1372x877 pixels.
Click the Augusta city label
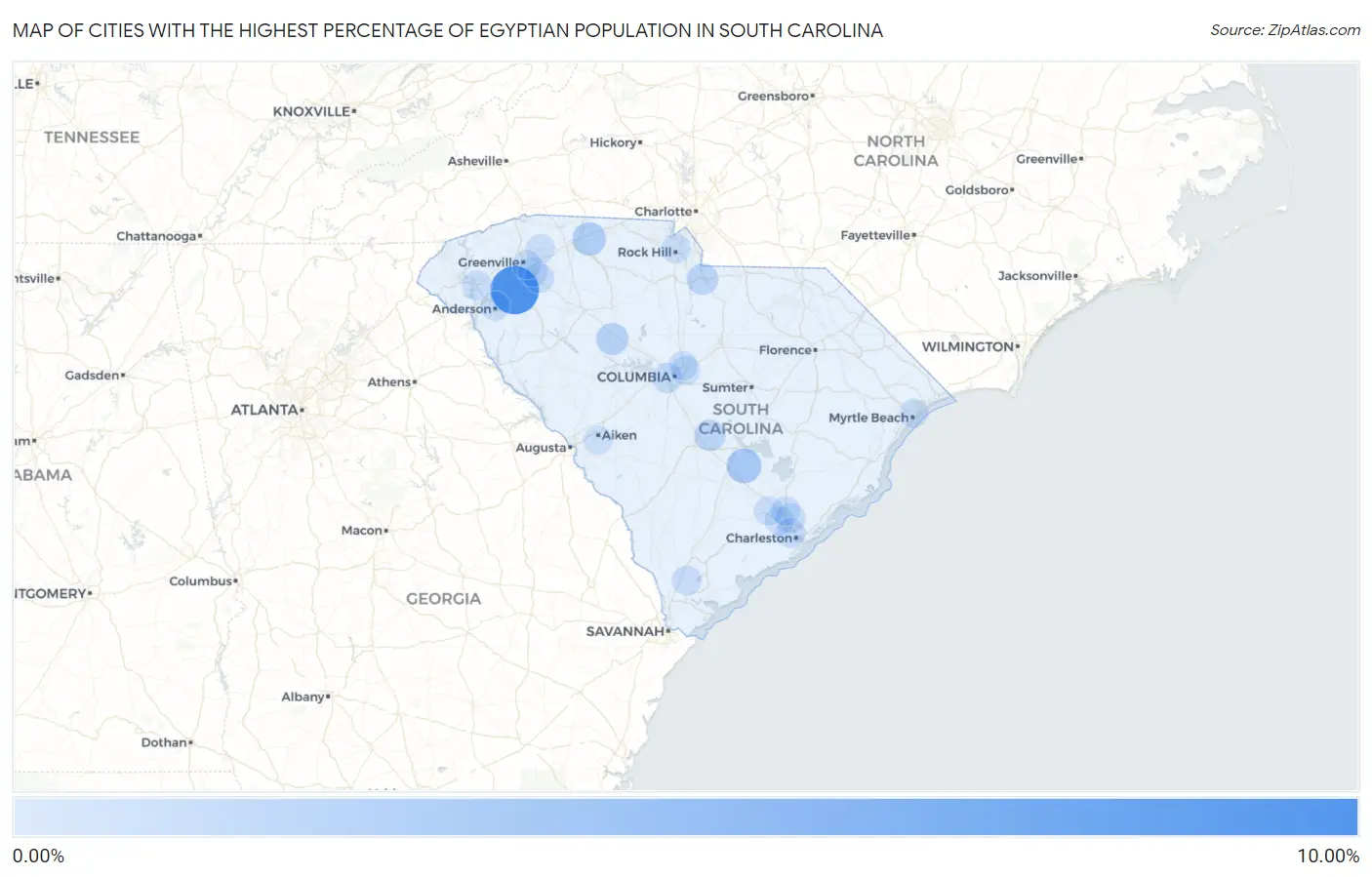542,448
